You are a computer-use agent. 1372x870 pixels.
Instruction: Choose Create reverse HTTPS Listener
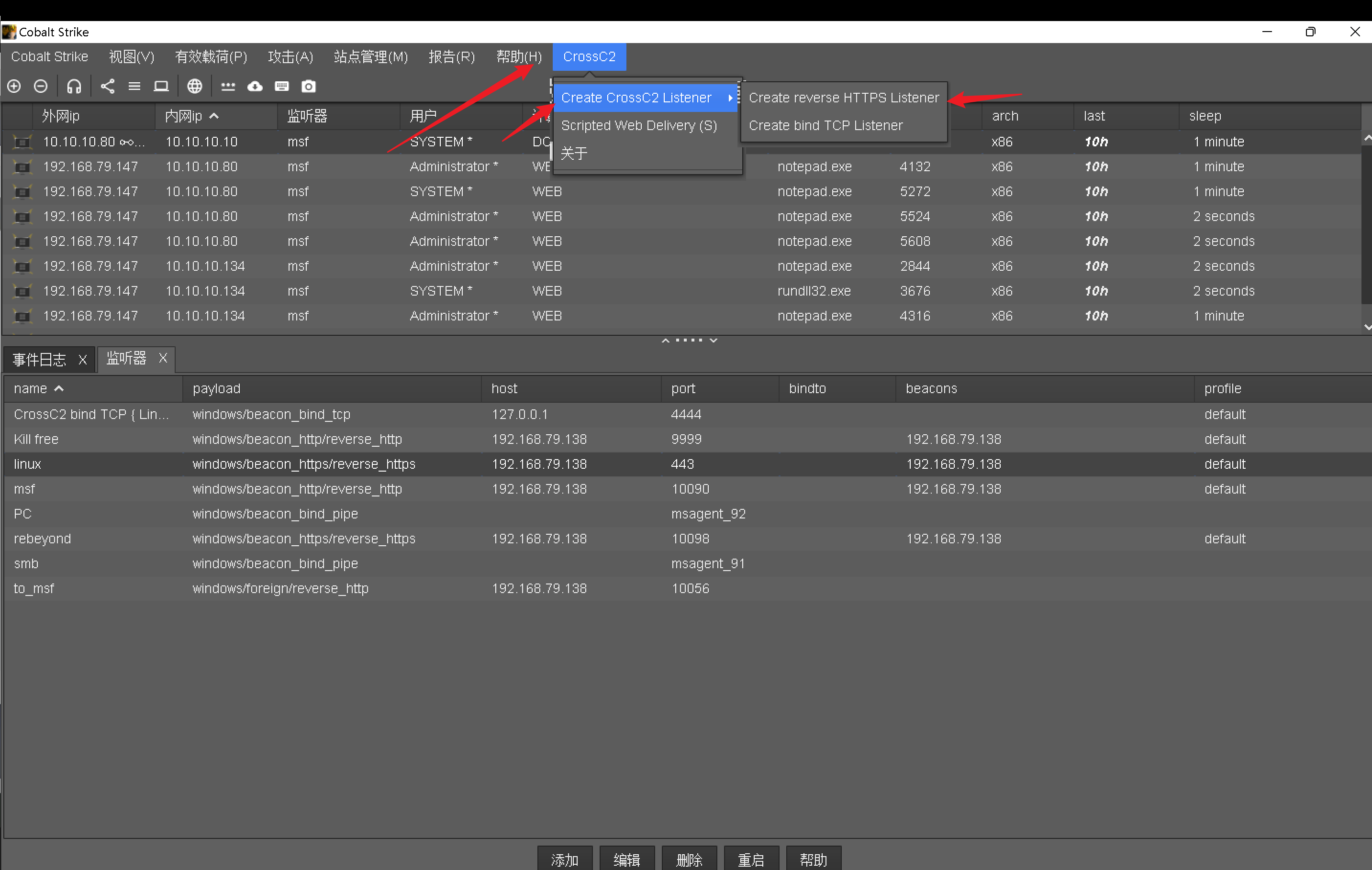tap(843, 98)
